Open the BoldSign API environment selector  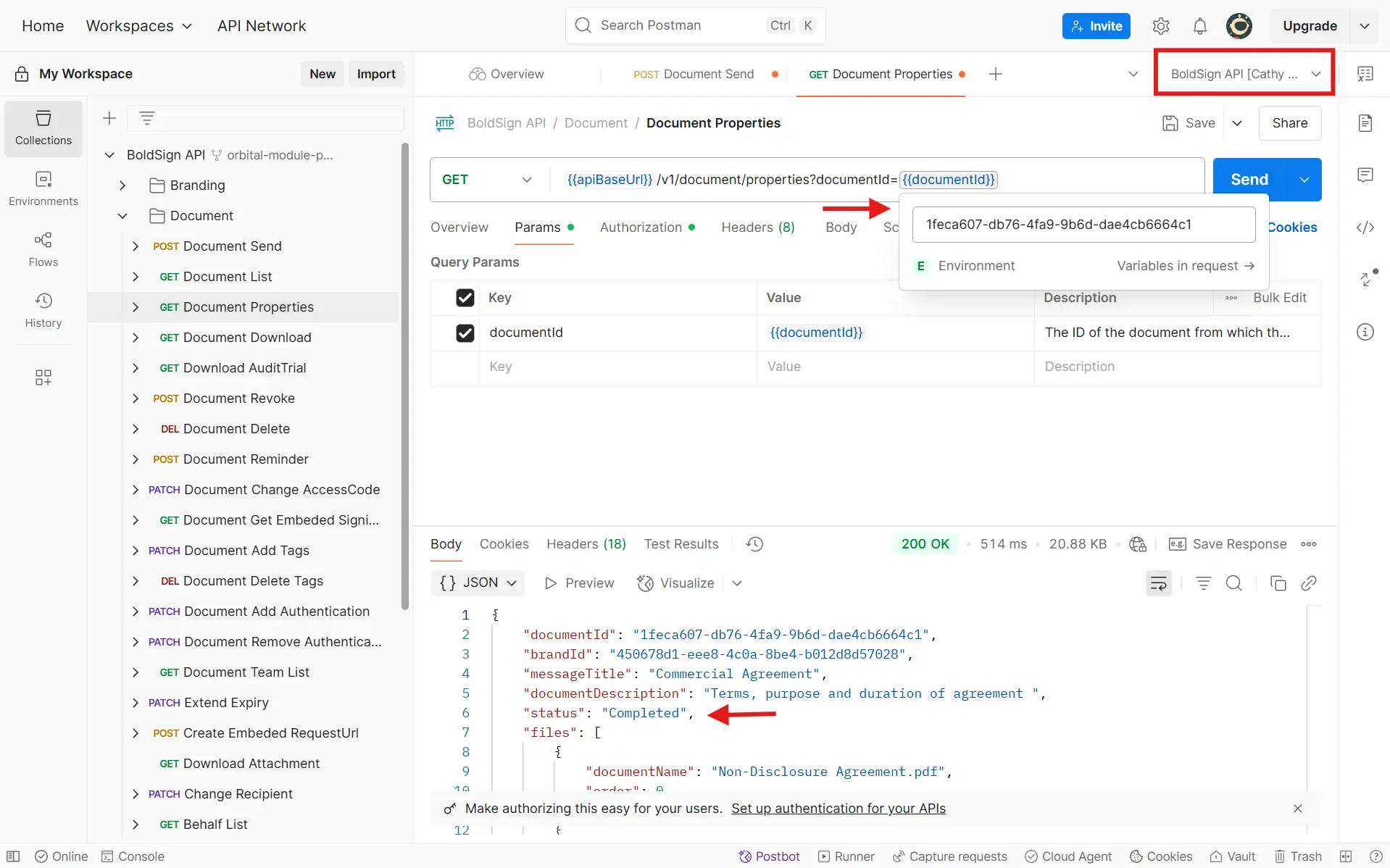(1245, 74)
